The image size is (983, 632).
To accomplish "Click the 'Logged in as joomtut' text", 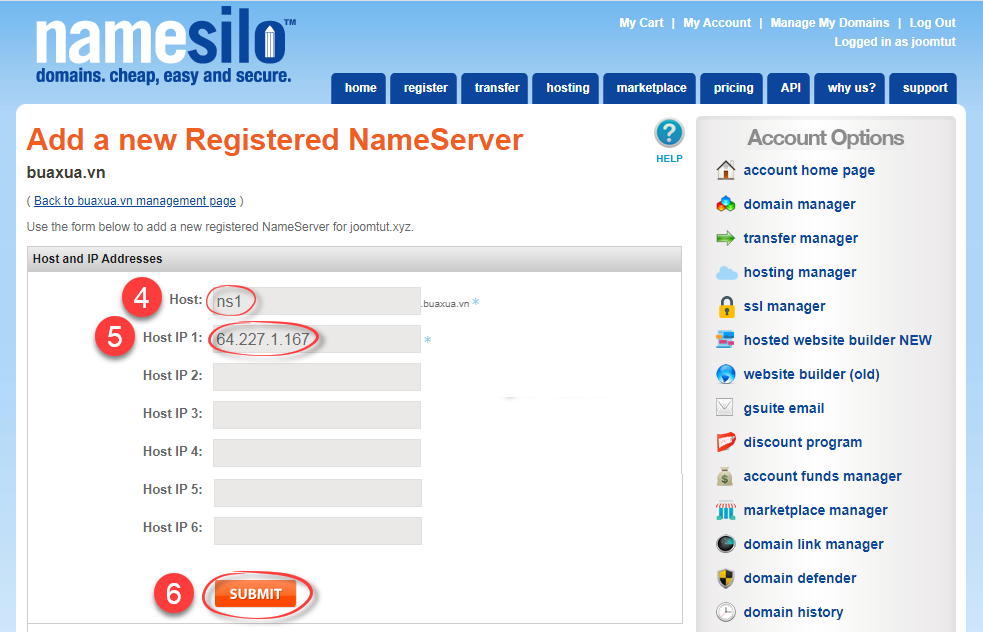I will [895, 42].
